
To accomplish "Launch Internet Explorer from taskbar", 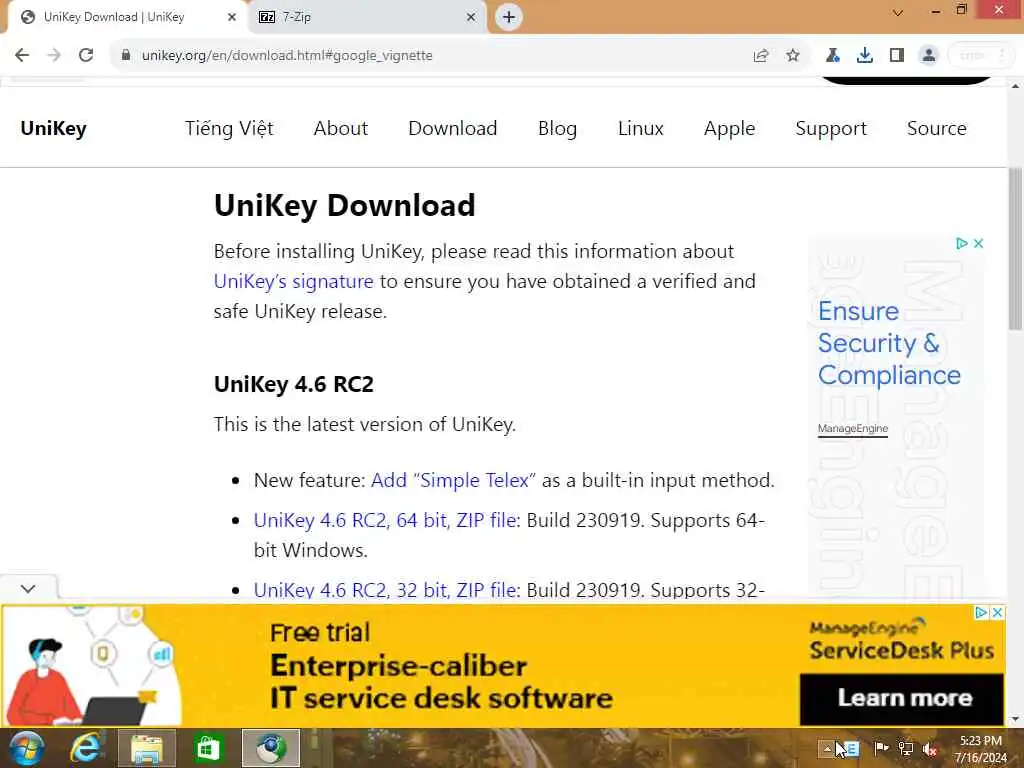I will pyautogui.click(x=87, y=748).
